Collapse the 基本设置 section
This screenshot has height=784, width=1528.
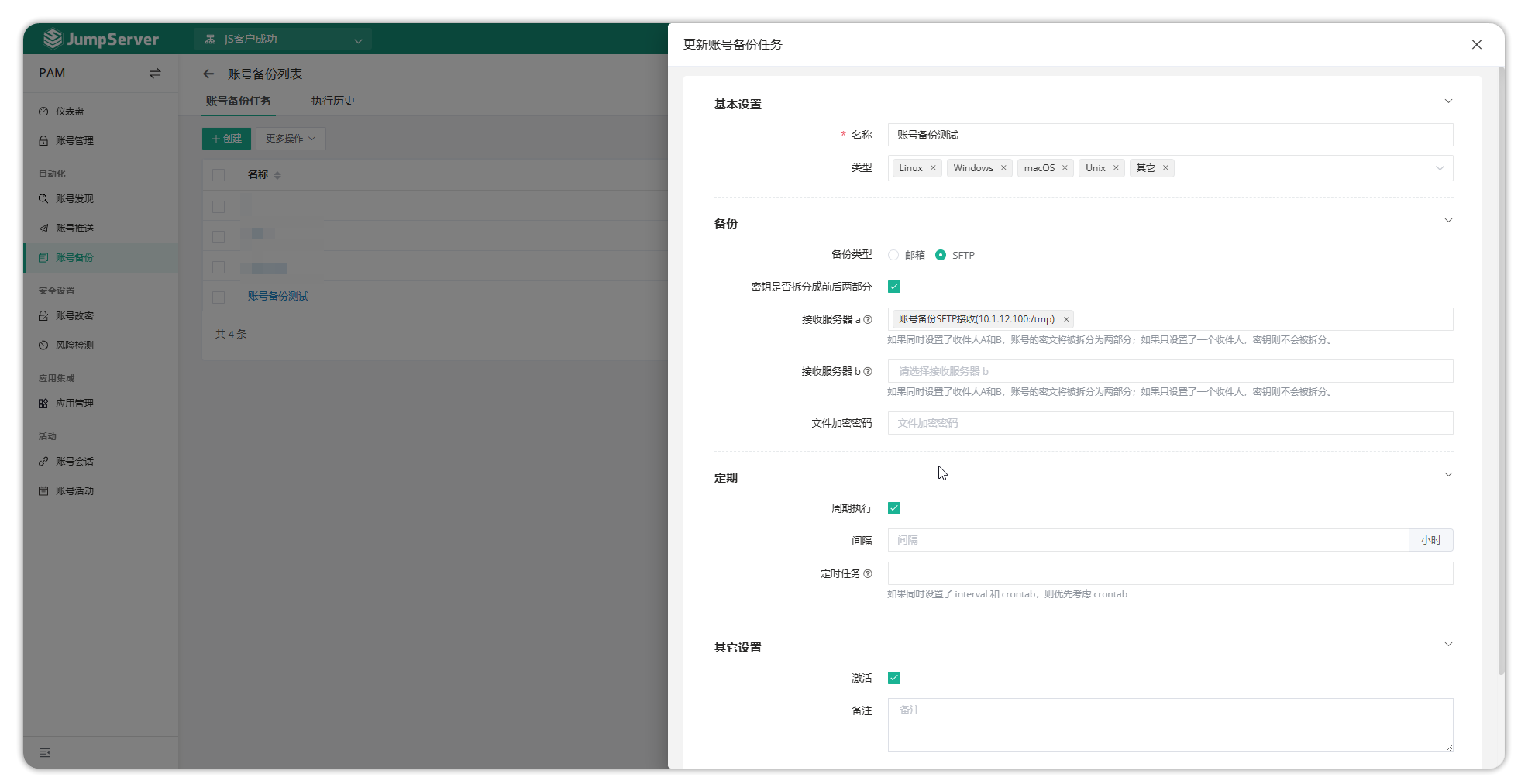point(1447,101)
